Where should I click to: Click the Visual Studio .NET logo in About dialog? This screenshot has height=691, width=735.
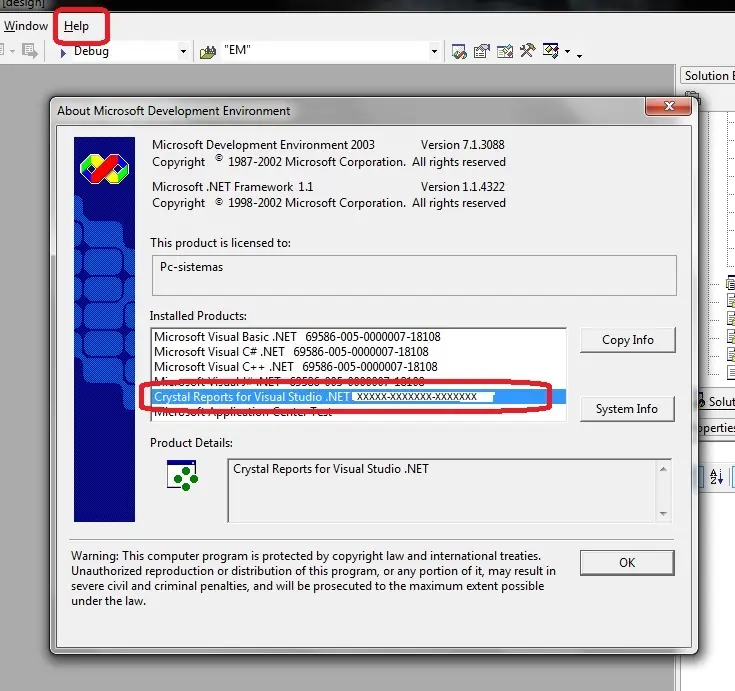pyautogui.click(x=104, y=168)
